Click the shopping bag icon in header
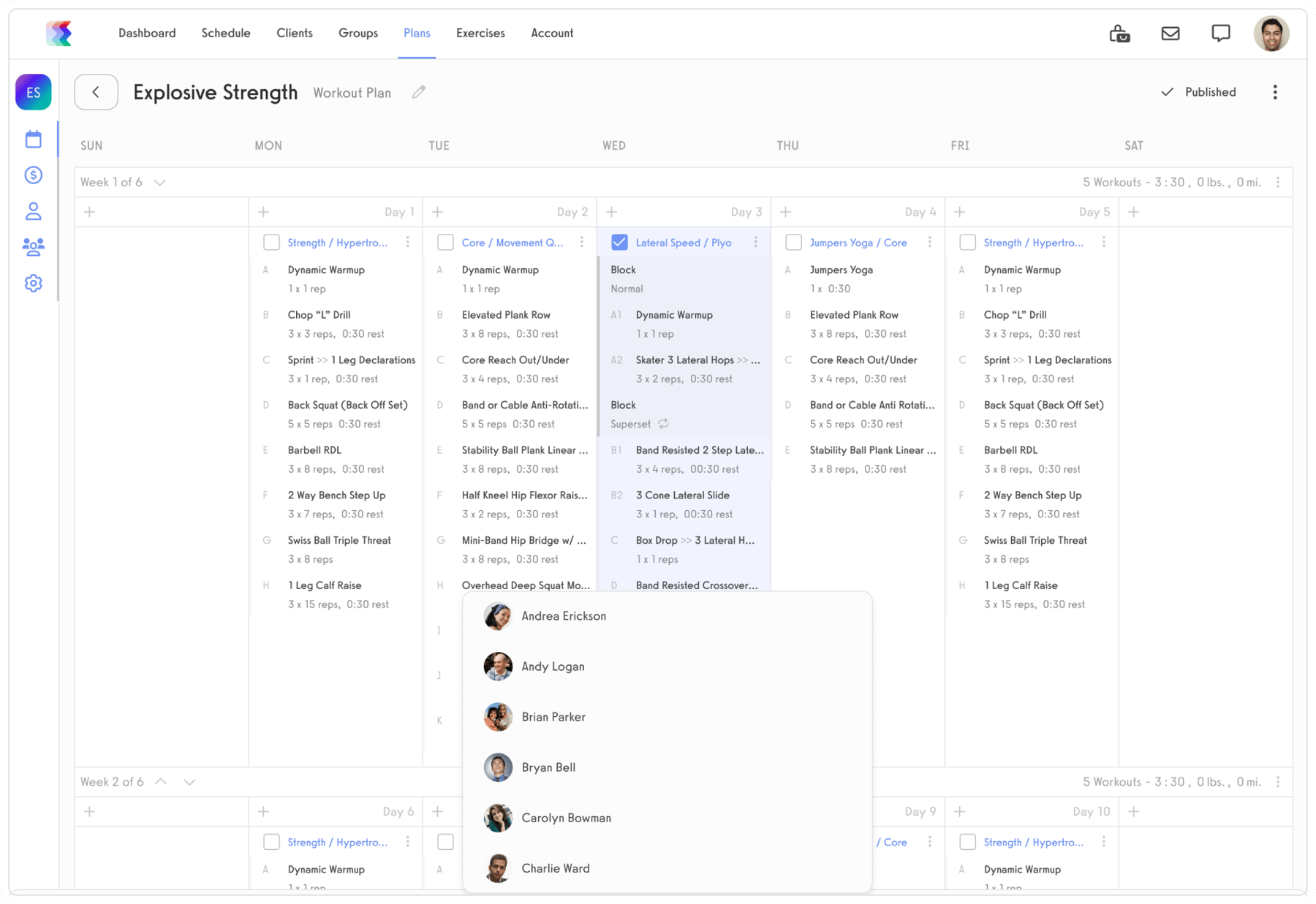This screenshot has height=904, width=1316. 1119,34
